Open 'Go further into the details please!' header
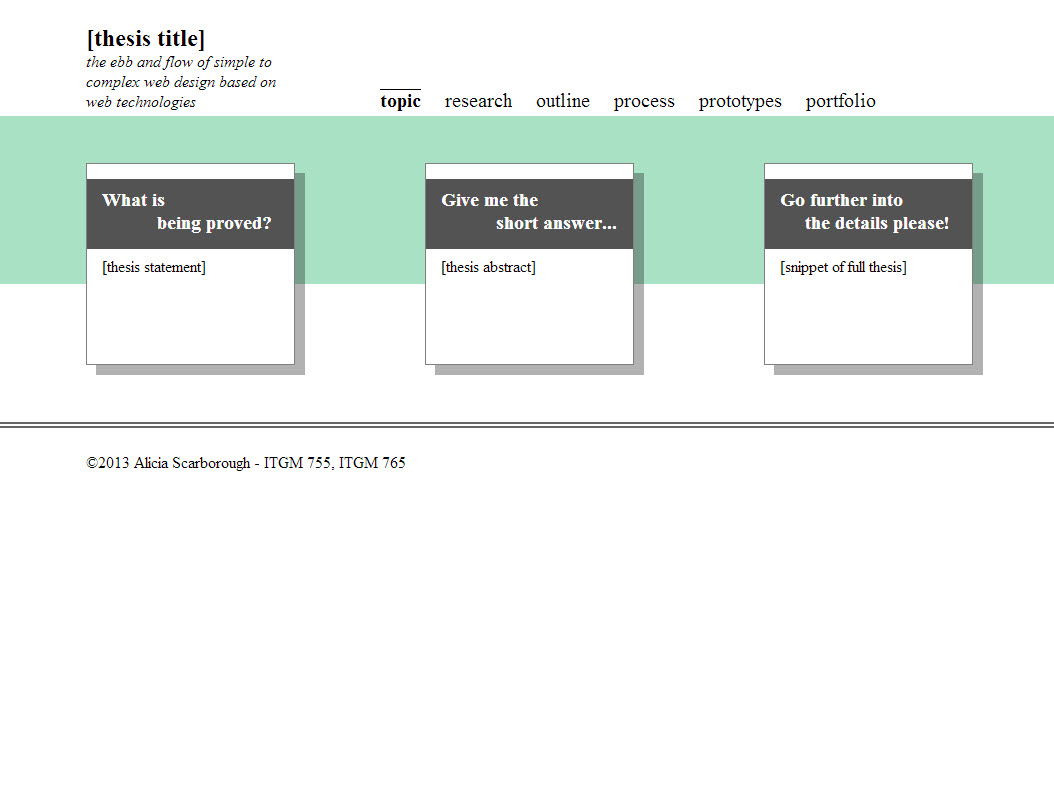Image resolution: width=1054 pixels, height=790 pixels. coord(868,213)
